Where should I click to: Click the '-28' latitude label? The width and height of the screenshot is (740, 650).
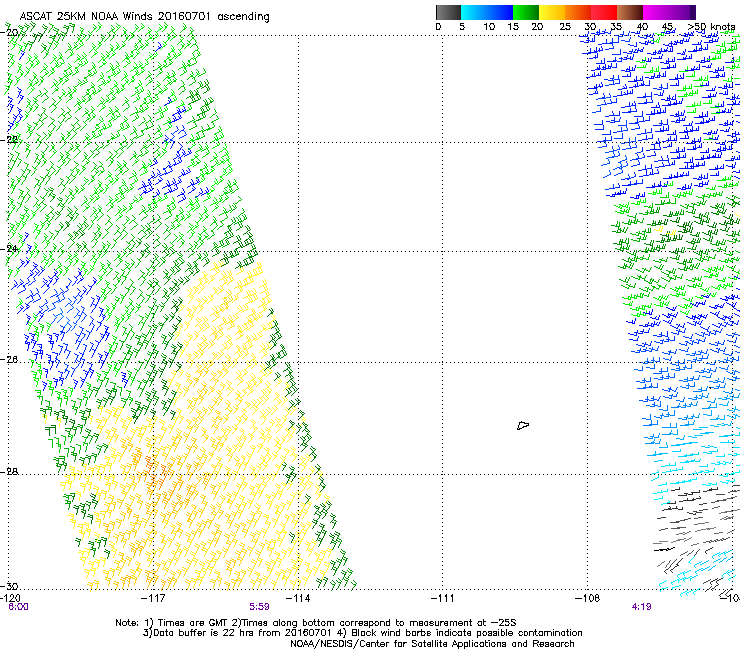9,472
